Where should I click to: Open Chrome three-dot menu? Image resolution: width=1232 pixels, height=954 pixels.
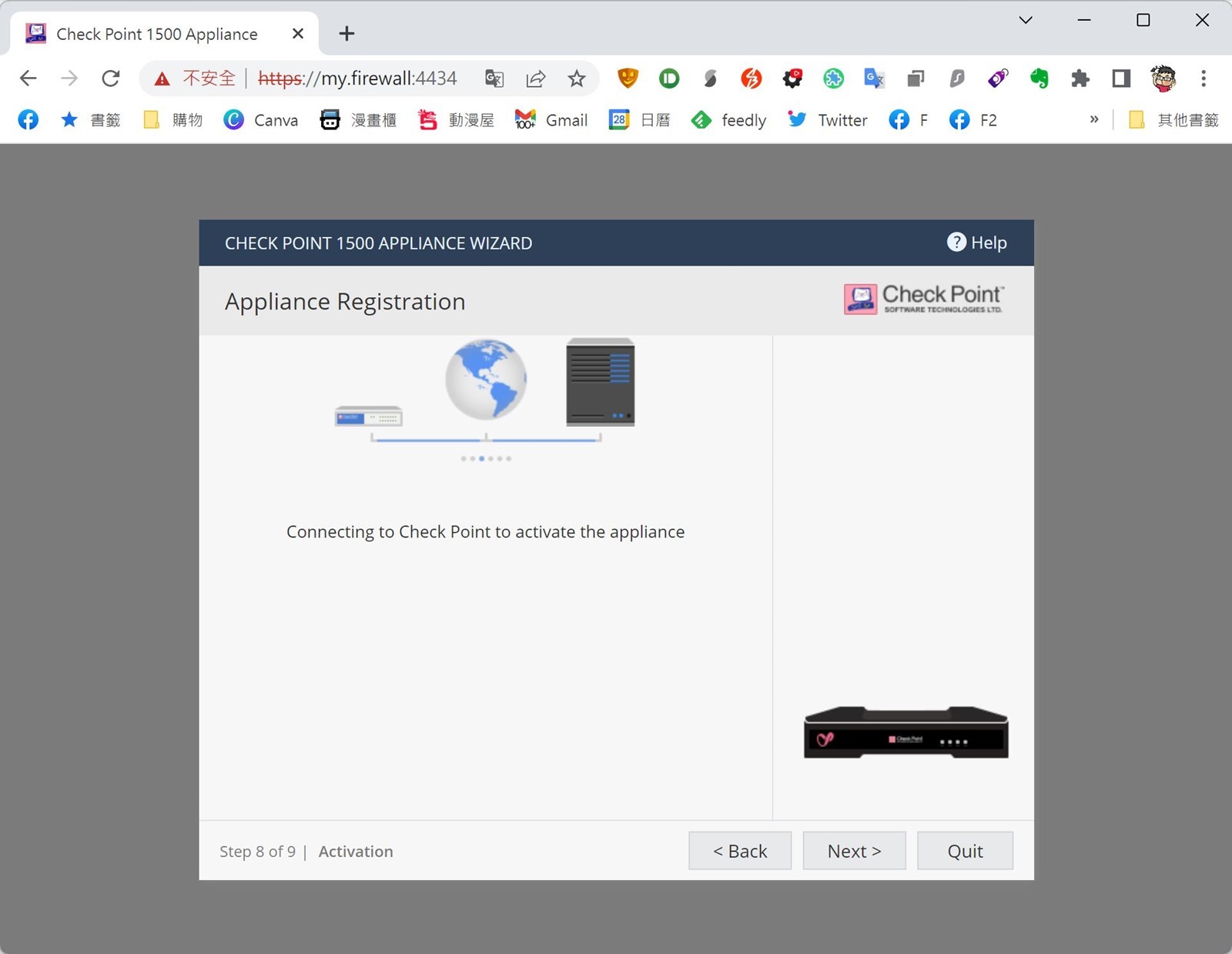coord(1203,78)
